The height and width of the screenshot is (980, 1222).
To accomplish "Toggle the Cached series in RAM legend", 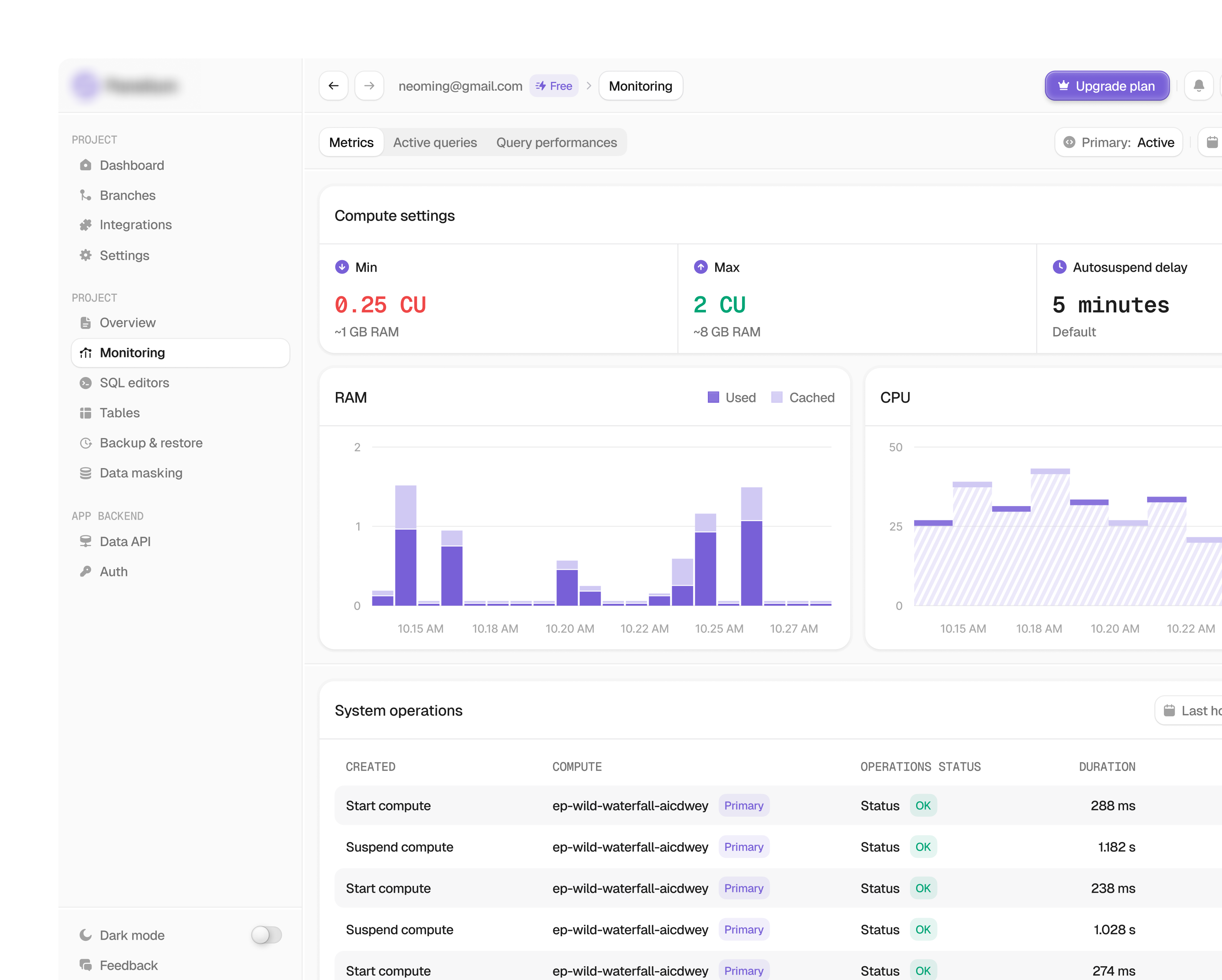I will click(803, 397).
